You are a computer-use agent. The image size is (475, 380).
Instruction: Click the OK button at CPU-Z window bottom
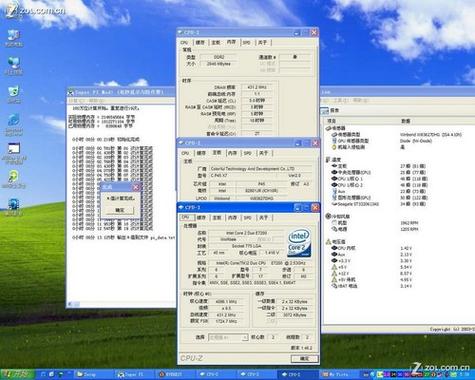(304, 359)
